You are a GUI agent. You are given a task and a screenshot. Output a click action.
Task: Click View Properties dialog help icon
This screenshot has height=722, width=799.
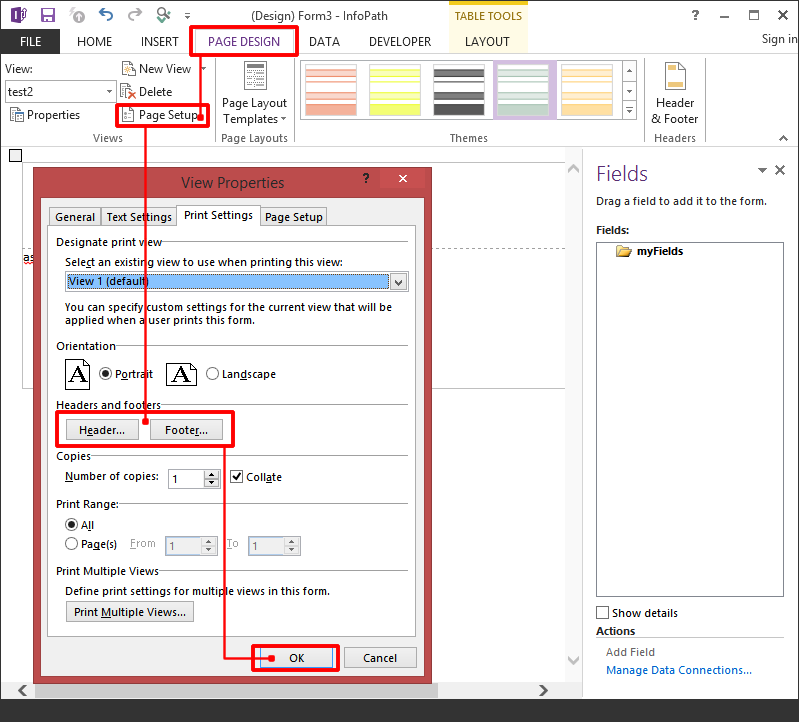(x=366, y=178)
